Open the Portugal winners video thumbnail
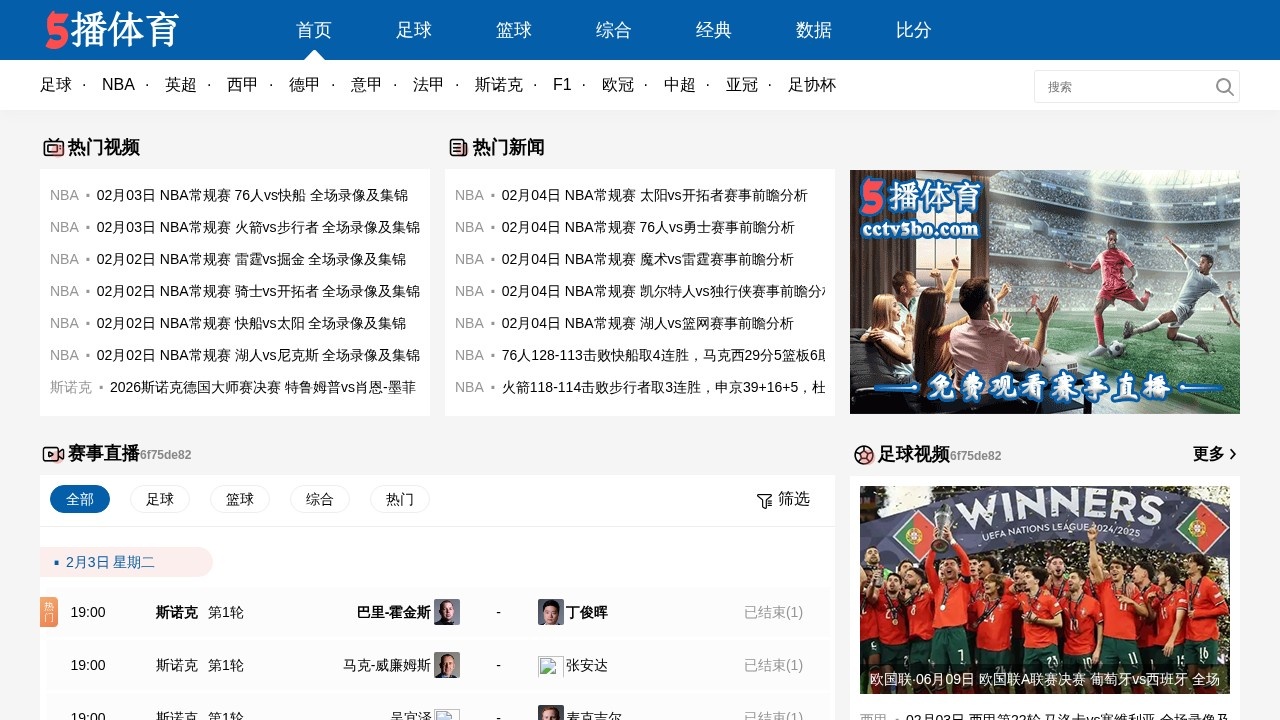 [1044, 590]
